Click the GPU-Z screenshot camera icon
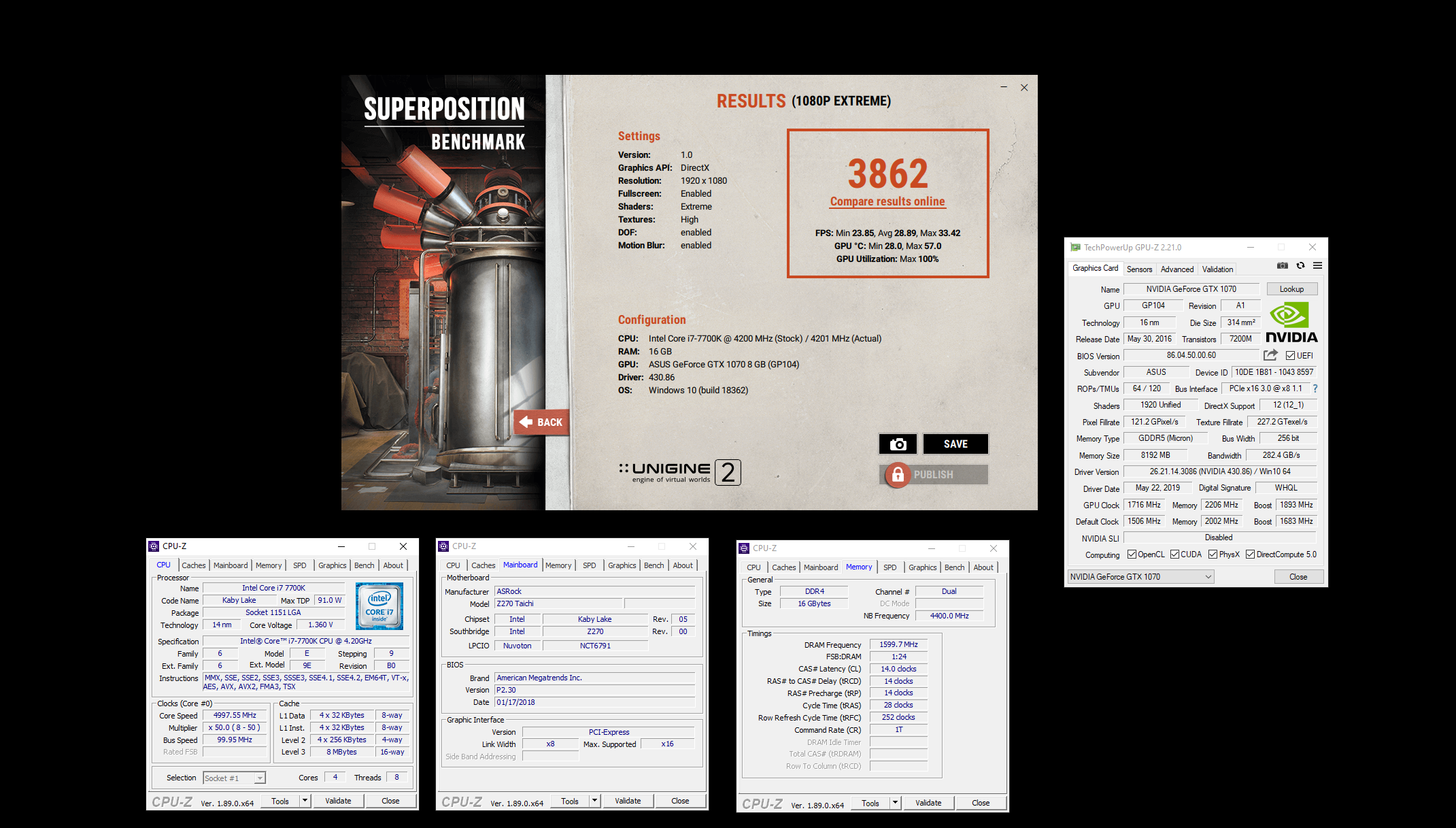1456x828 pixels. (x=1282, y=266)
